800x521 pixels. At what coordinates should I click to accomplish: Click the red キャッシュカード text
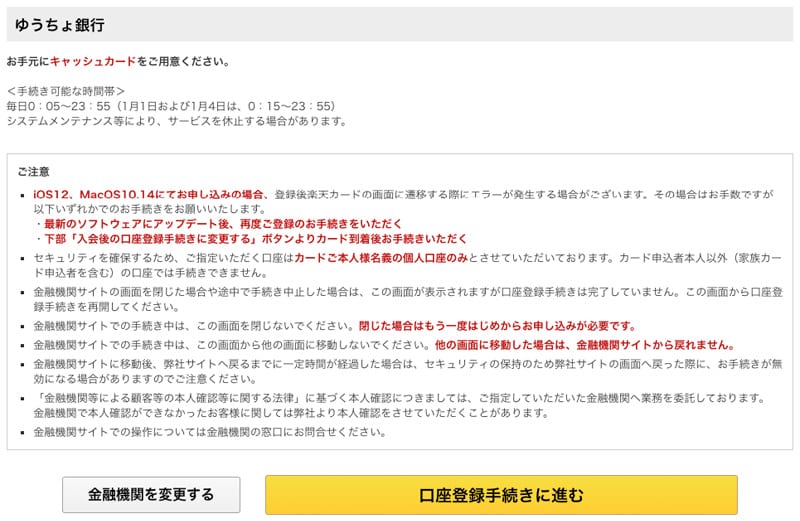[x=93, y=61]
